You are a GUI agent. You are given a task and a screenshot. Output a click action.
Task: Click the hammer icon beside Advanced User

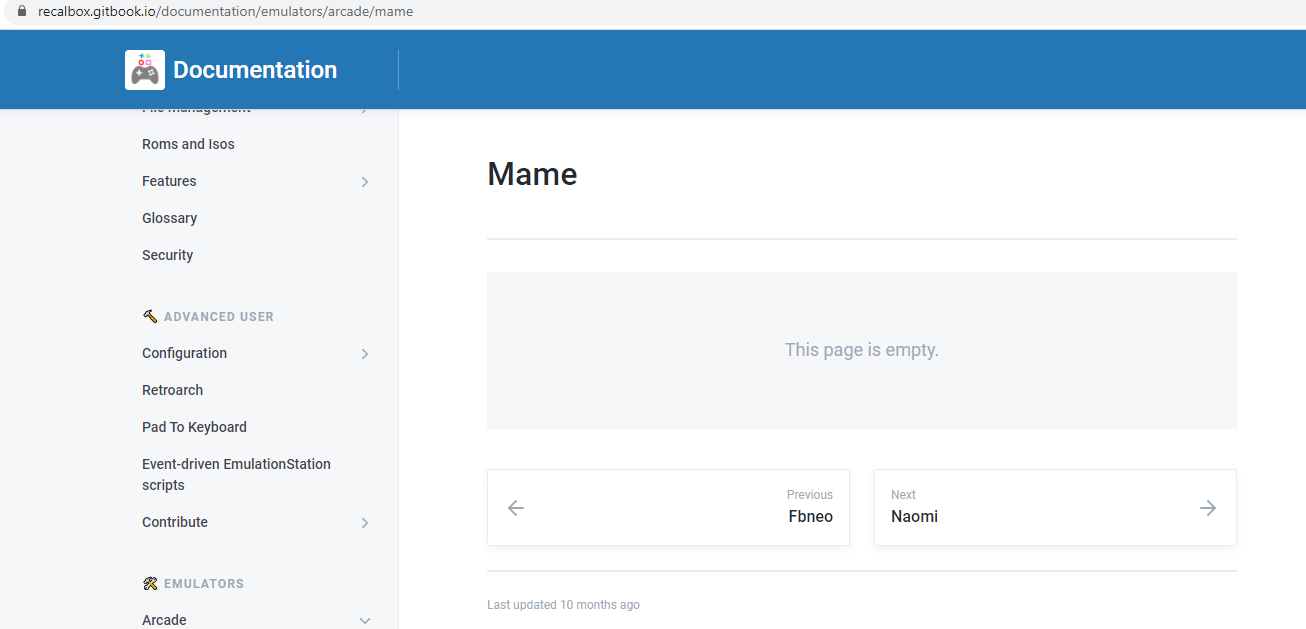coord(150,316)
